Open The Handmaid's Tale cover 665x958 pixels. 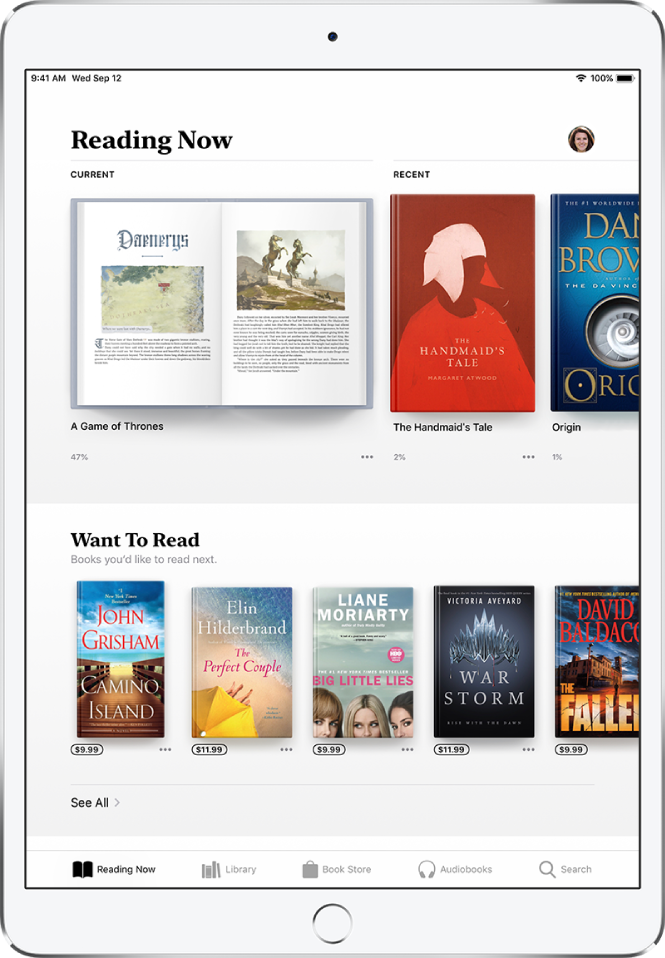463,303
